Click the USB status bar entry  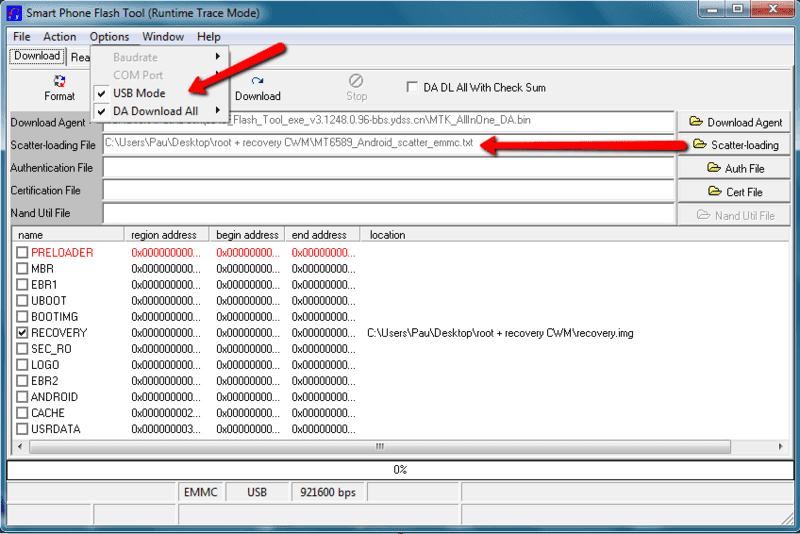[x=257, y=492]
